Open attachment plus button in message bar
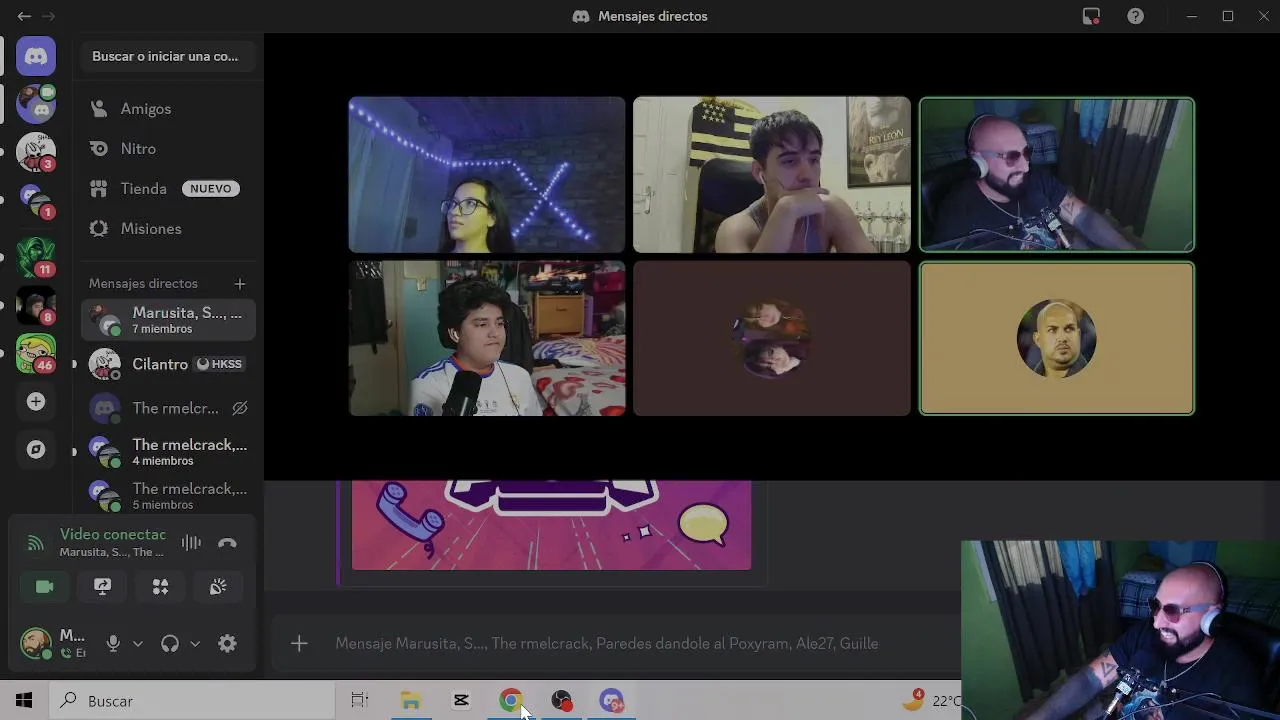The width and height of the screenshot is (1280, 720). 299,644
